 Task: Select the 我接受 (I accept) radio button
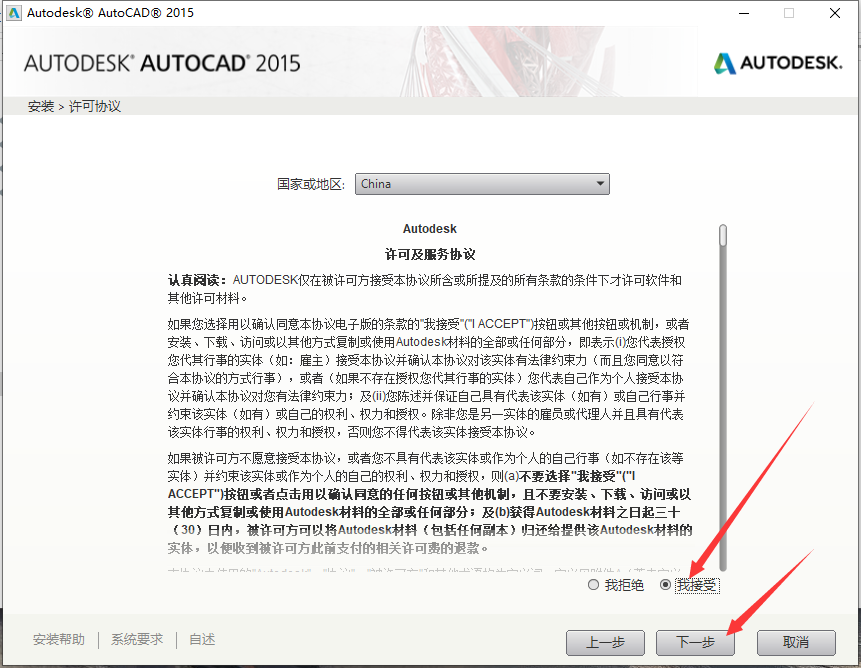pos(665,585)
